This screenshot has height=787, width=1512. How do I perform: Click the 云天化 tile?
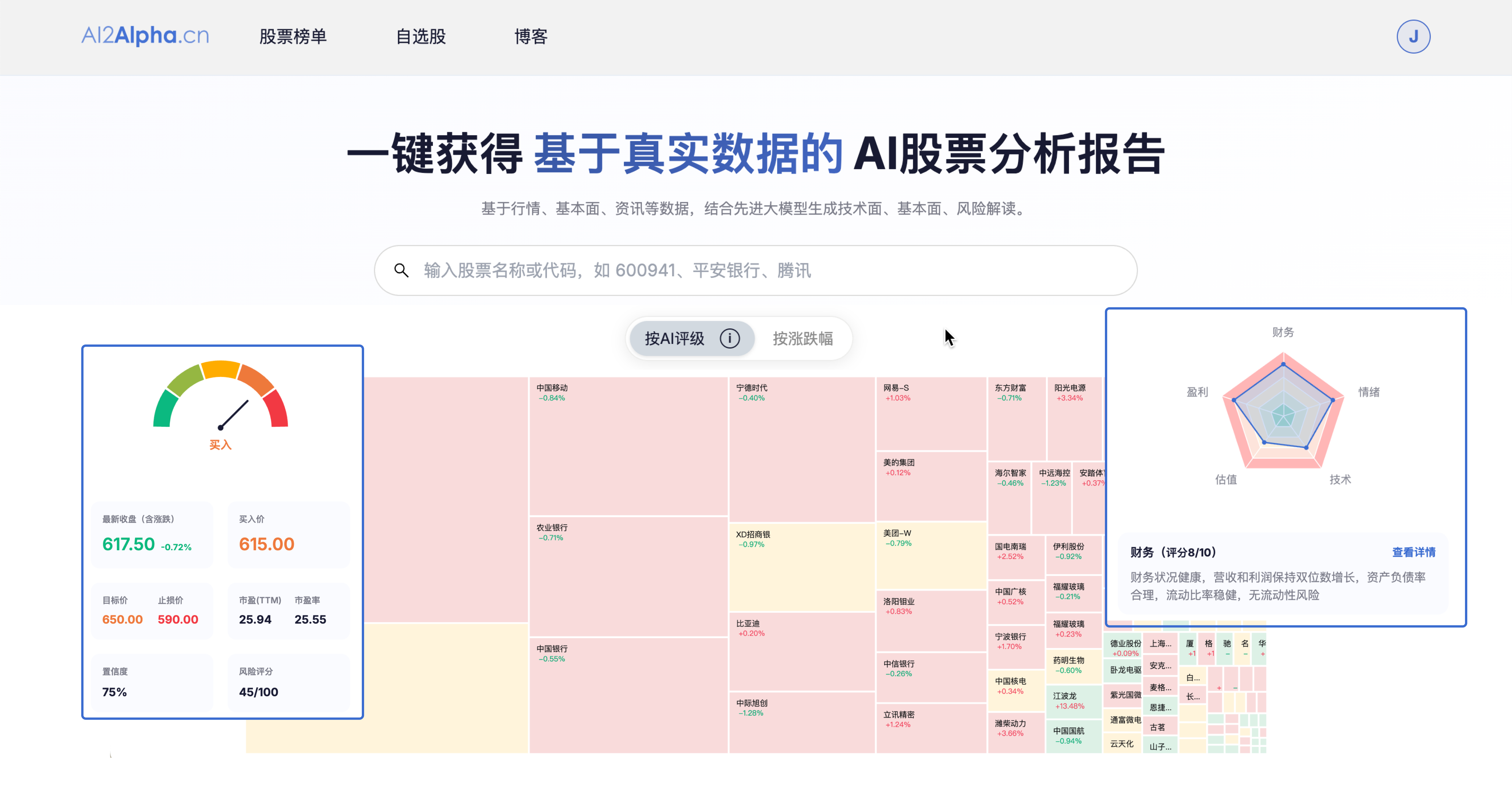click(1122, 743)
